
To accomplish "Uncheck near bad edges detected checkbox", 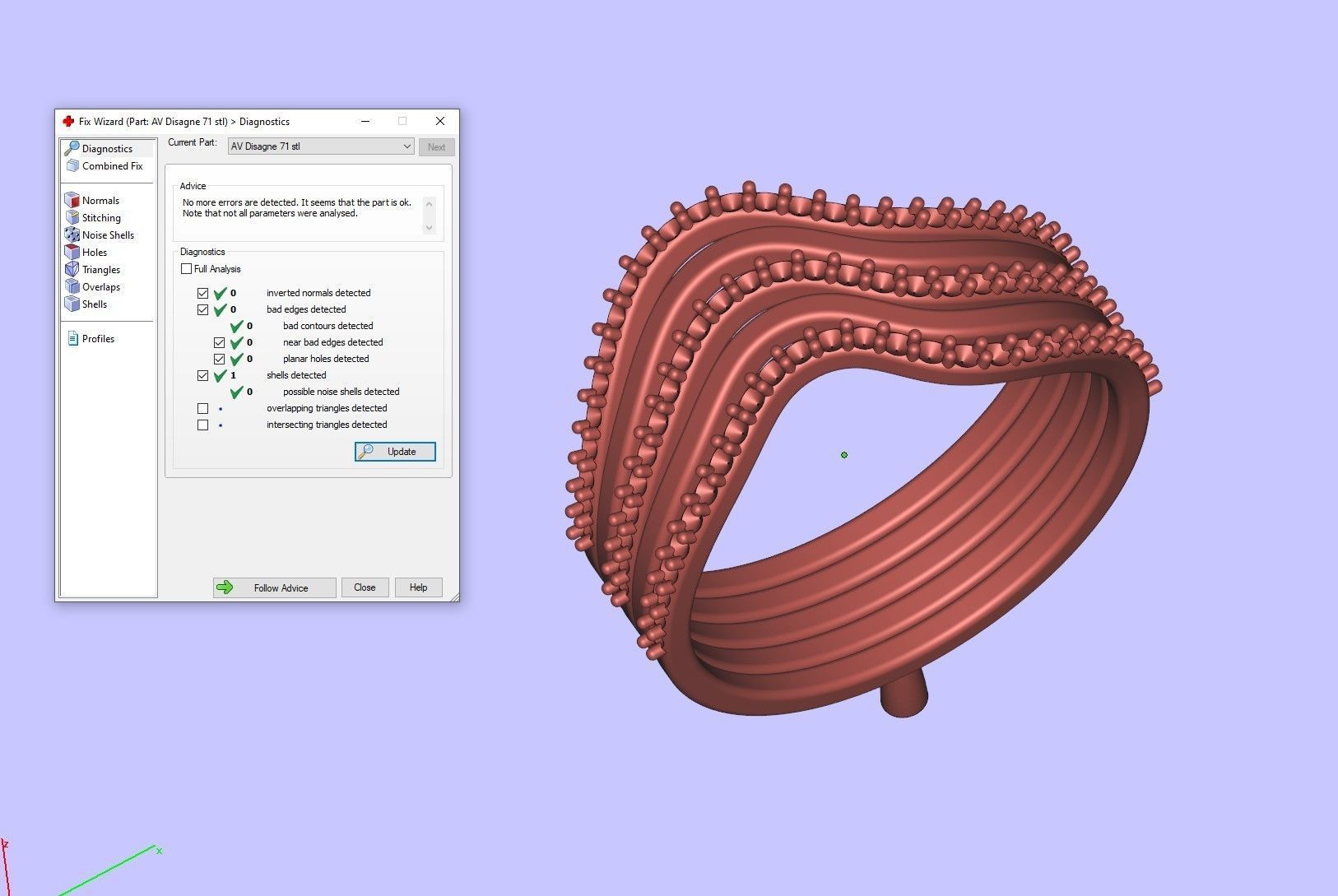I will point(219,342).
